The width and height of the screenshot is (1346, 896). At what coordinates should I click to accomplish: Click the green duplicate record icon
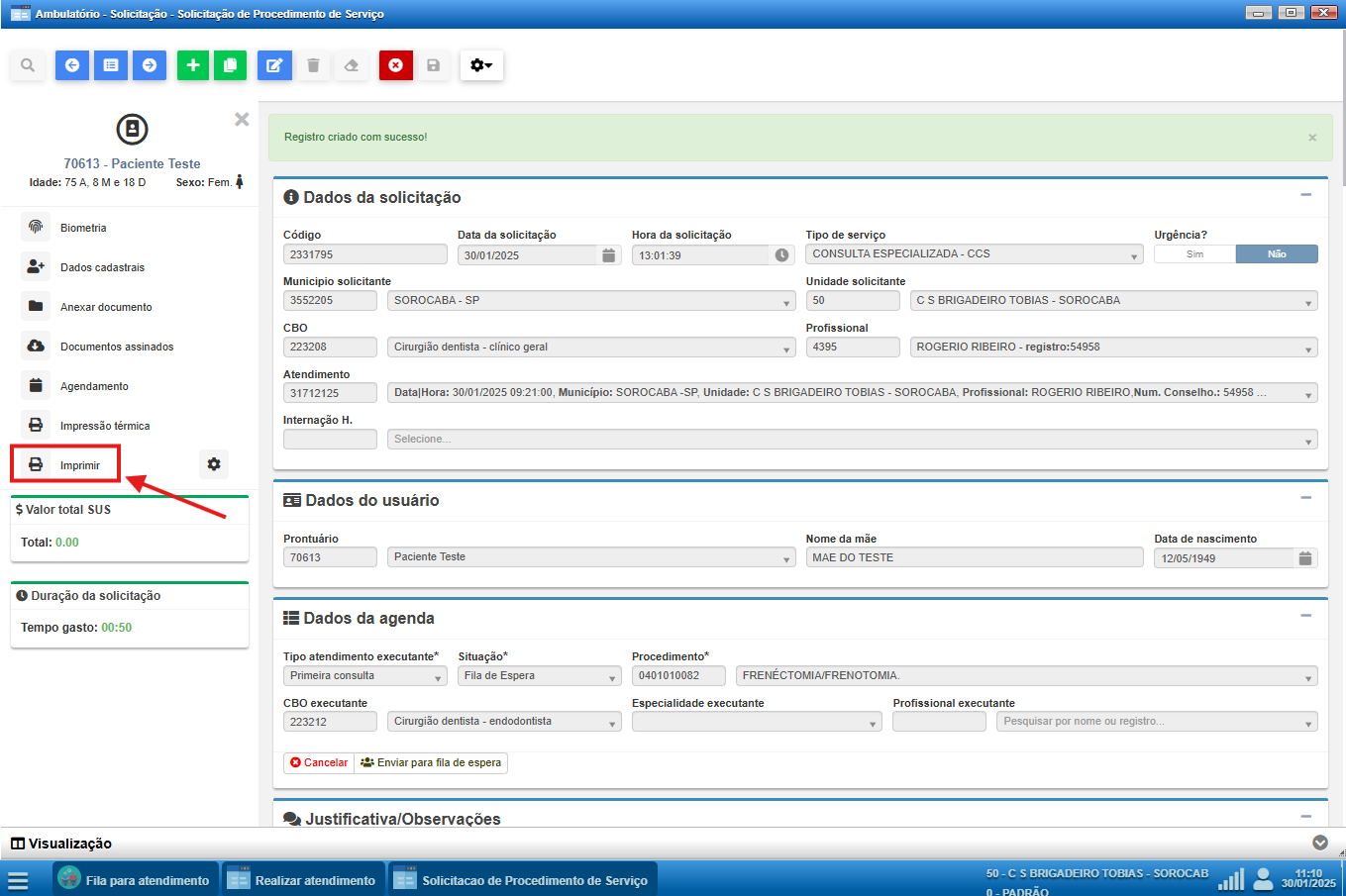230,65
